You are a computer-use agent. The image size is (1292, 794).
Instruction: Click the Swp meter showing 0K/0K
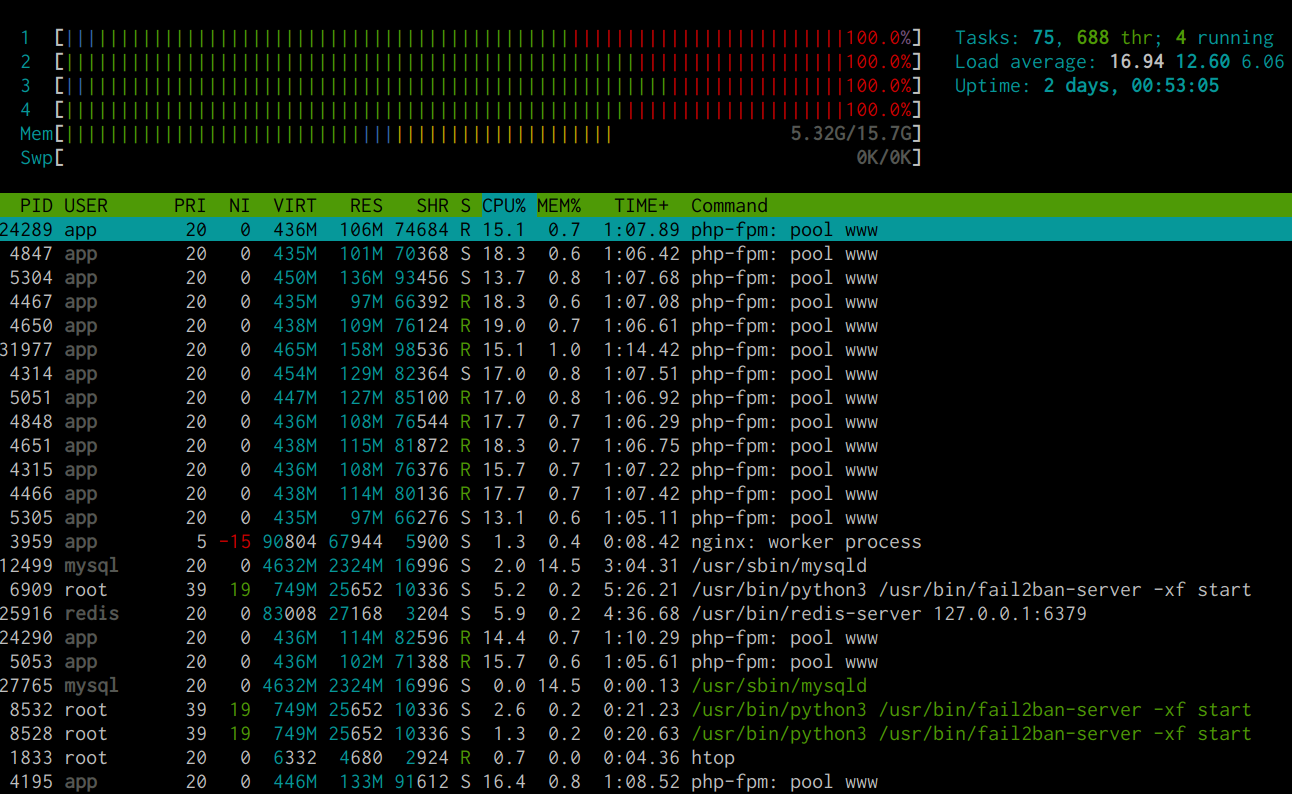(x=488, y=158)
